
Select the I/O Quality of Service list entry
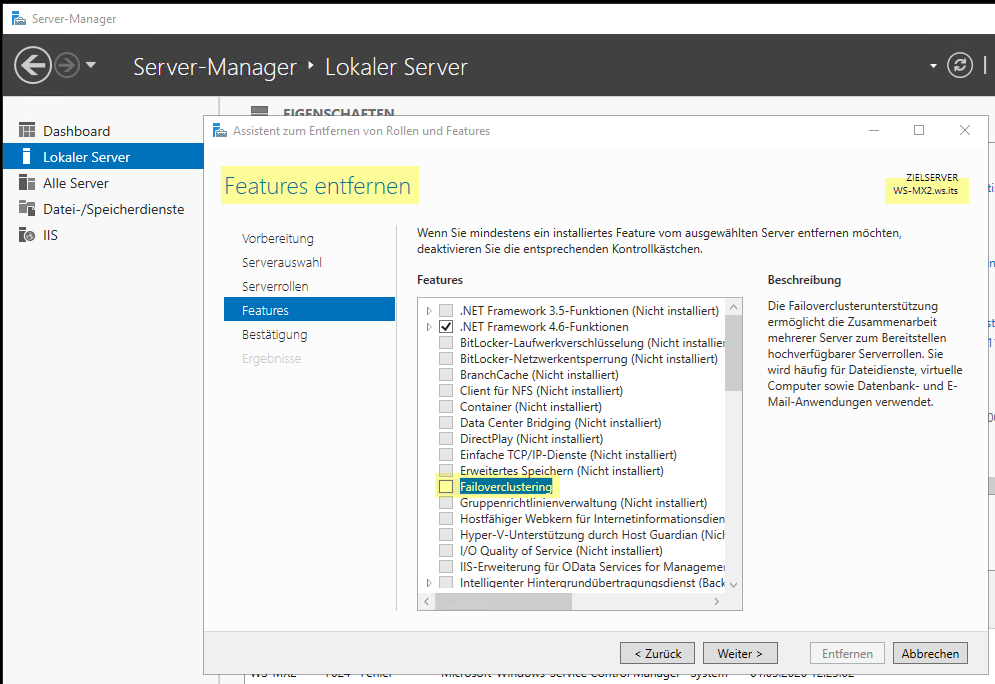pyautogui.click(x=561, y=551)
